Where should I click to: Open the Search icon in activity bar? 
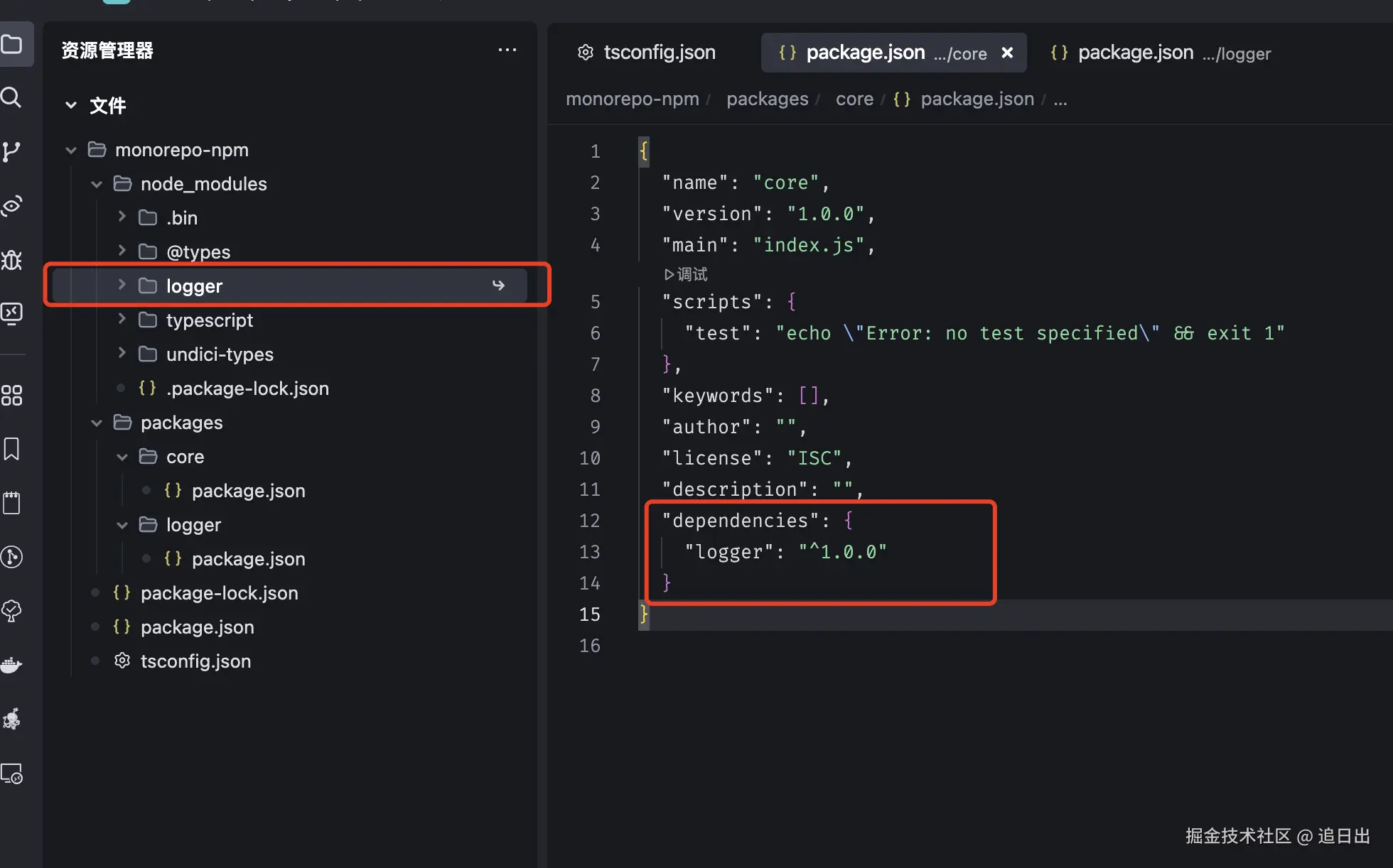pos(11,97)
